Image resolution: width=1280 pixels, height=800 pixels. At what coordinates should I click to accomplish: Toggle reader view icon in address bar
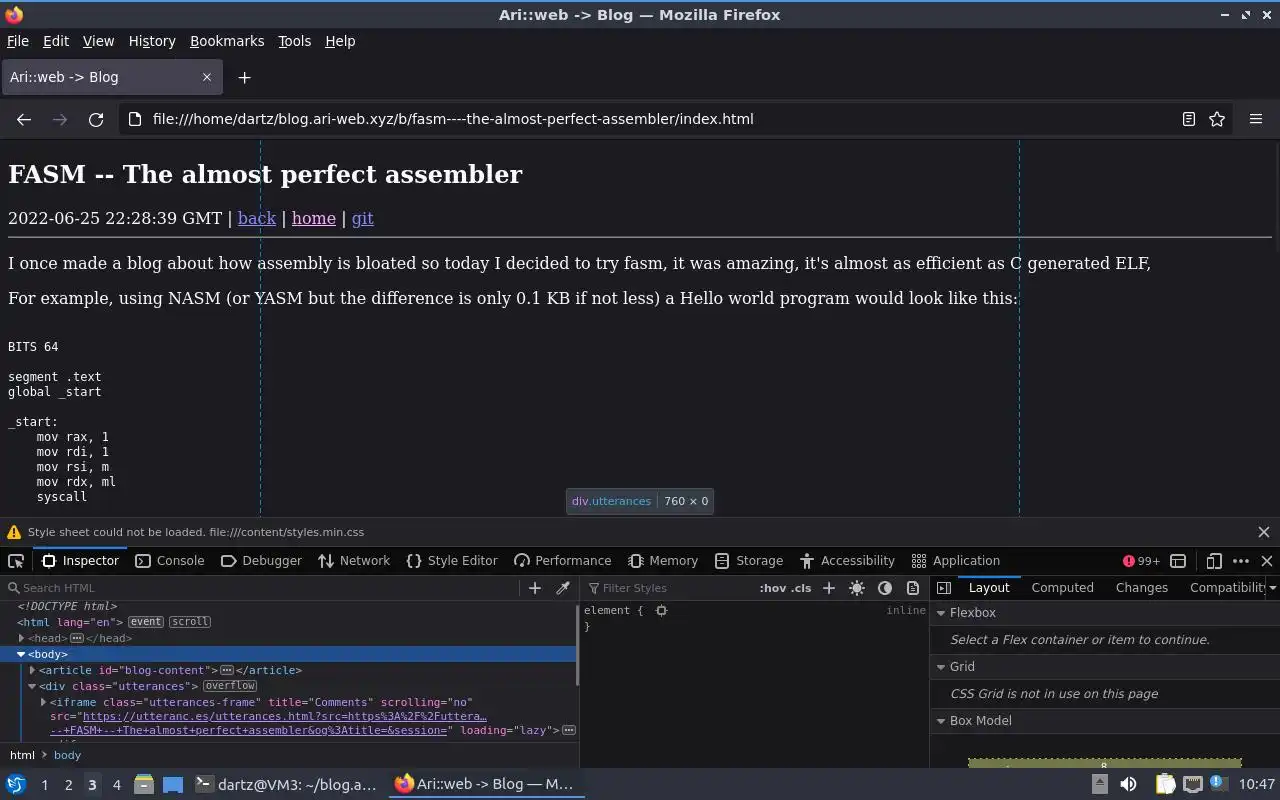(x=1189, y=119)
